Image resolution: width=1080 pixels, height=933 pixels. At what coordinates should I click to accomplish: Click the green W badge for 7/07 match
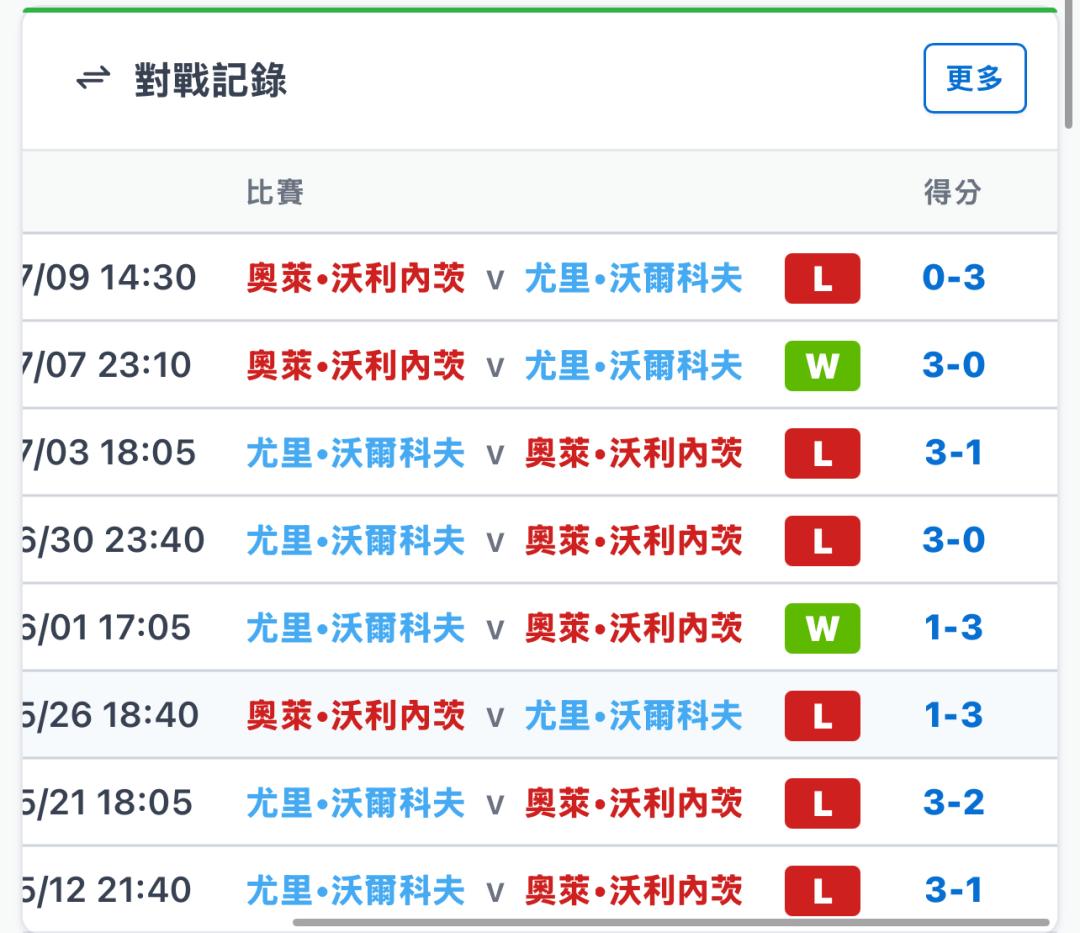pyautogui.click(x=822, y=366)
